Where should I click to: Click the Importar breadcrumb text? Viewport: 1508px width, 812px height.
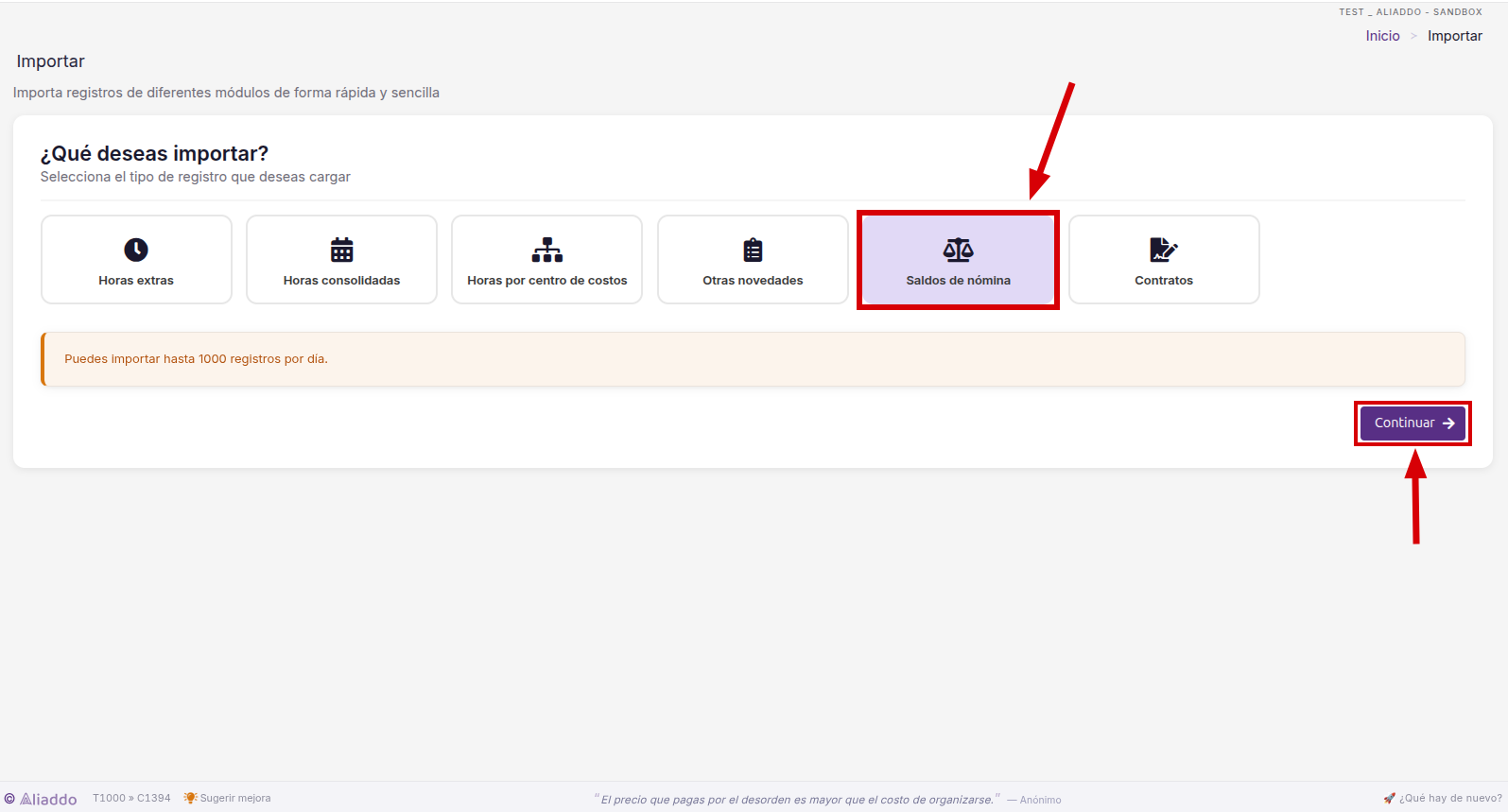pos(1455,36)
